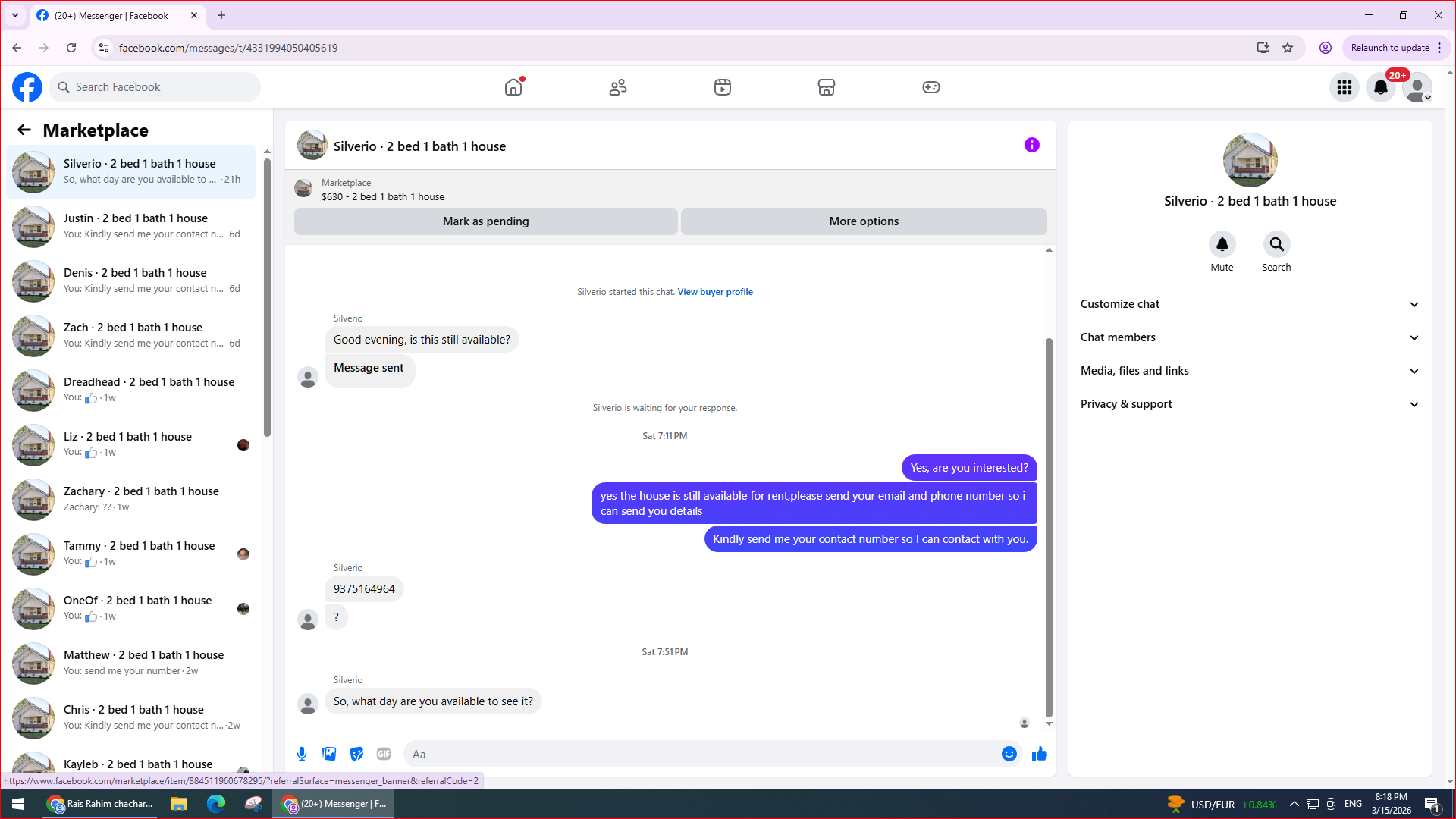Open Chrome tab search dropdown
The height and width of the screenshot is (819, 1456).
[x=15, y=15]
